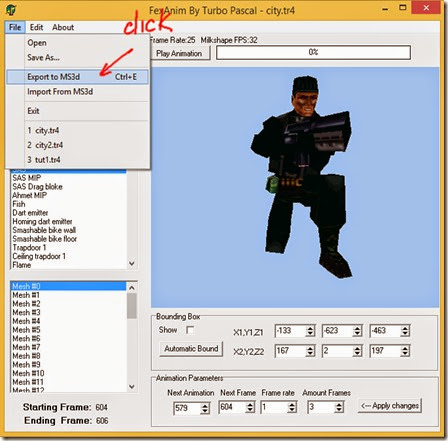This screenshot has width=448, height=441.
Task: Click stepper arrows of the -463 field
Action: click(x=405, y=331)
